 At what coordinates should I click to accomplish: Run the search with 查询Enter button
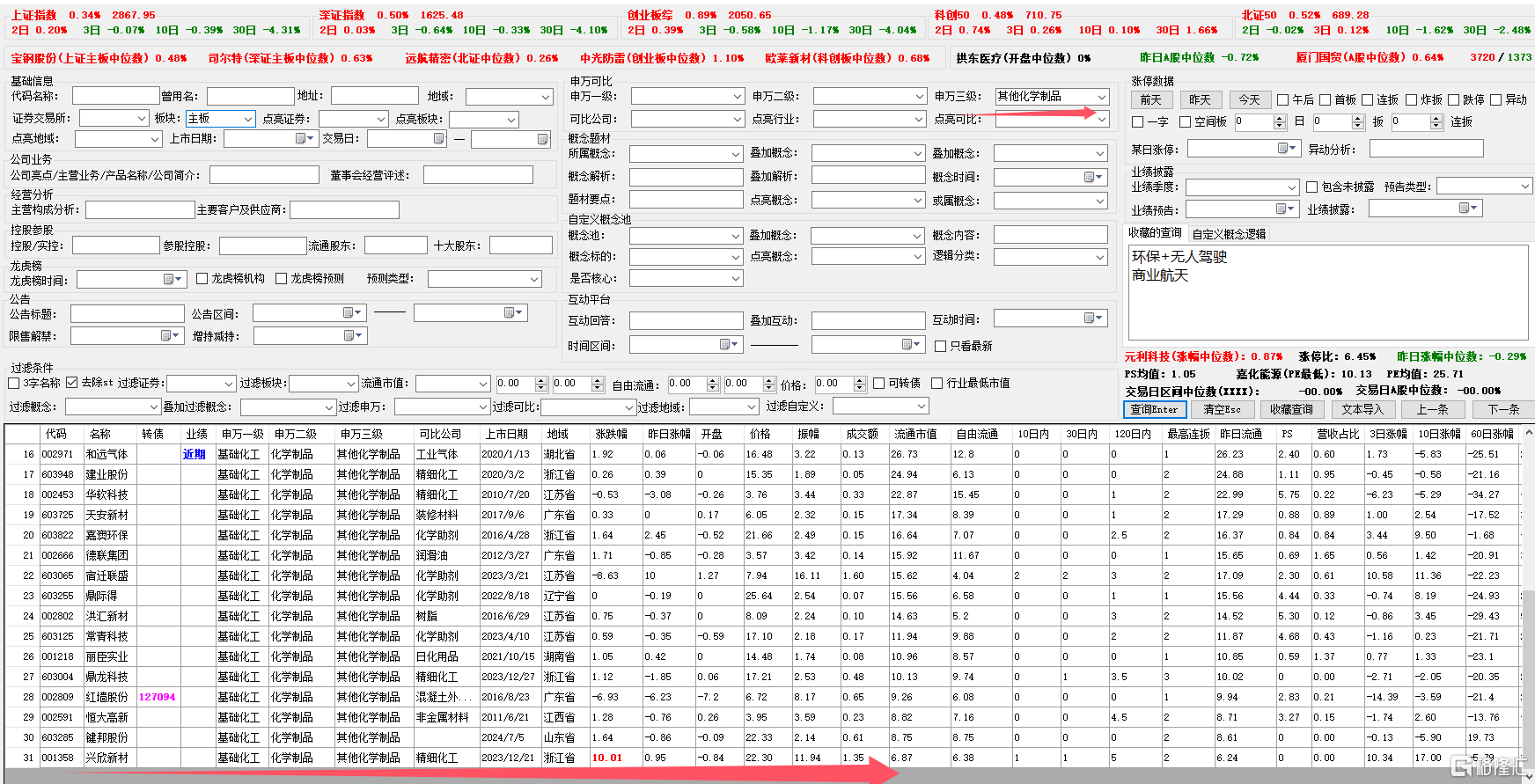pyautogui.click(x=1155, y=409)
